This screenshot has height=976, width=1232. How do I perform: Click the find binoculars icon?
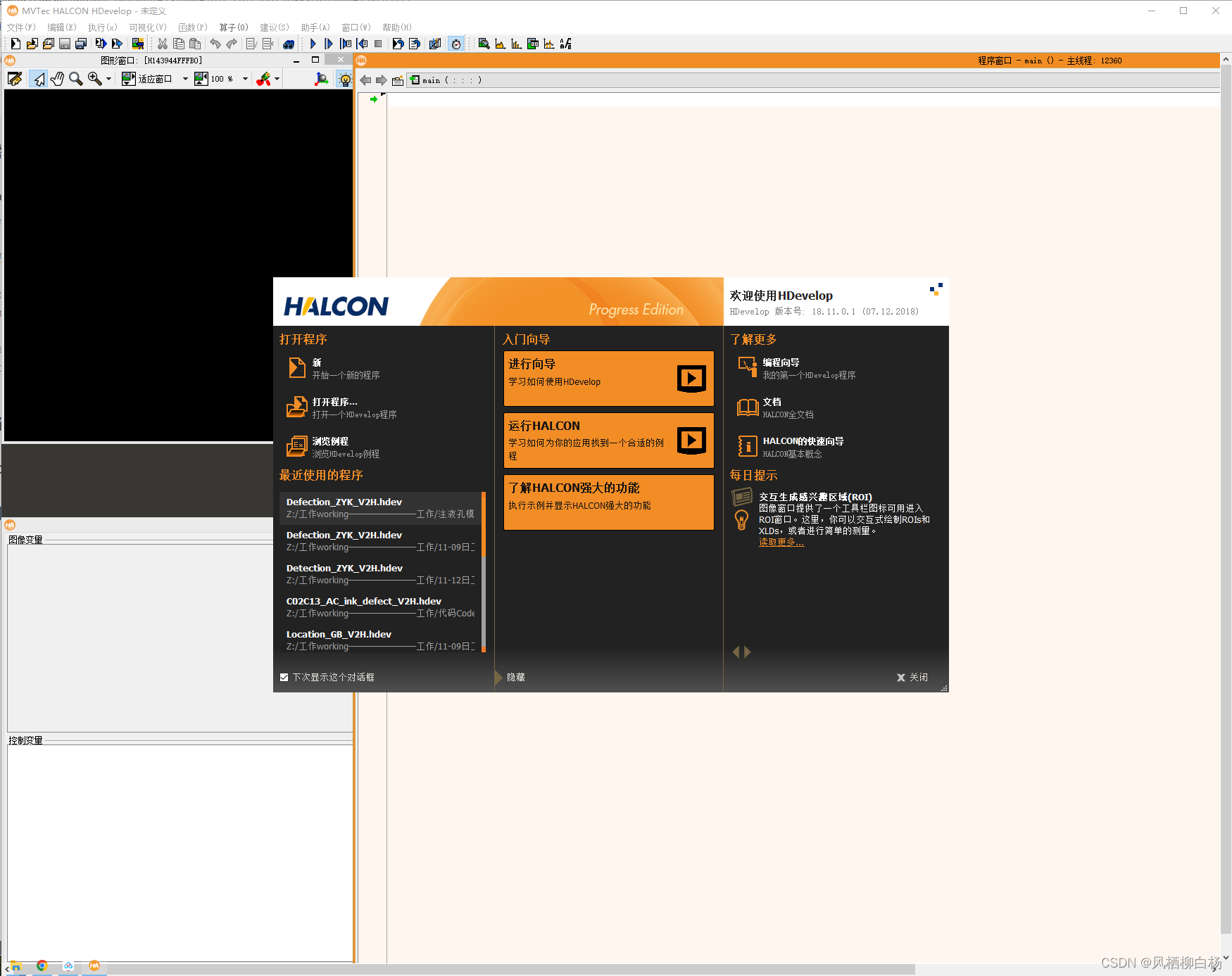coord(289,44)
